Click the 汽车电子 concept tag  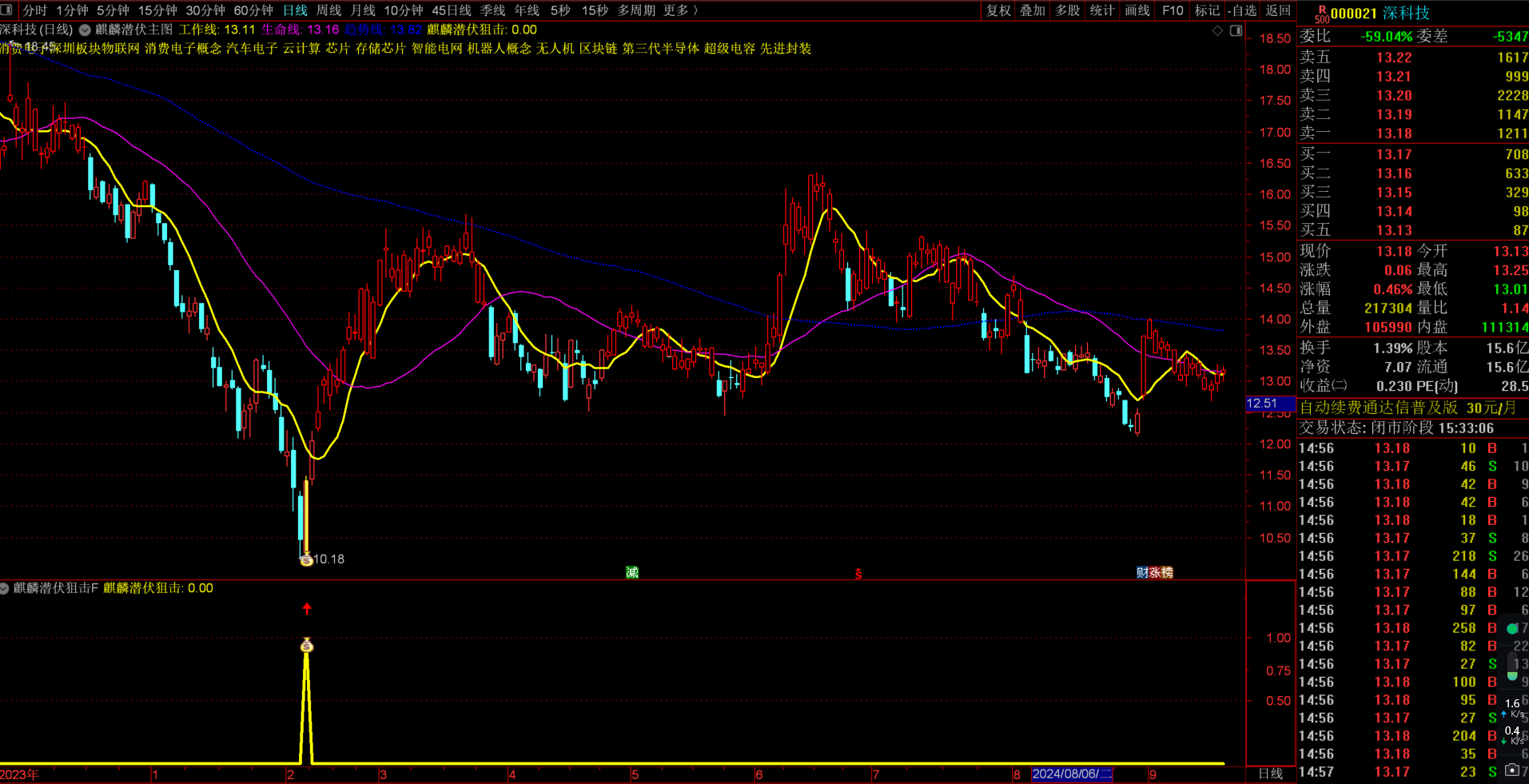252,49
